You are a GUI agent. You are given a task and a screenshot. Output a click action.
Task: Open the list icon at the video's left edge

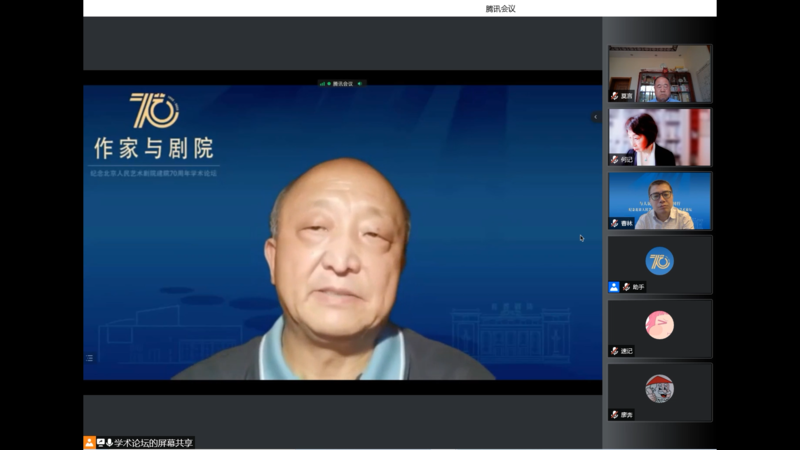(x=89, y=357)
